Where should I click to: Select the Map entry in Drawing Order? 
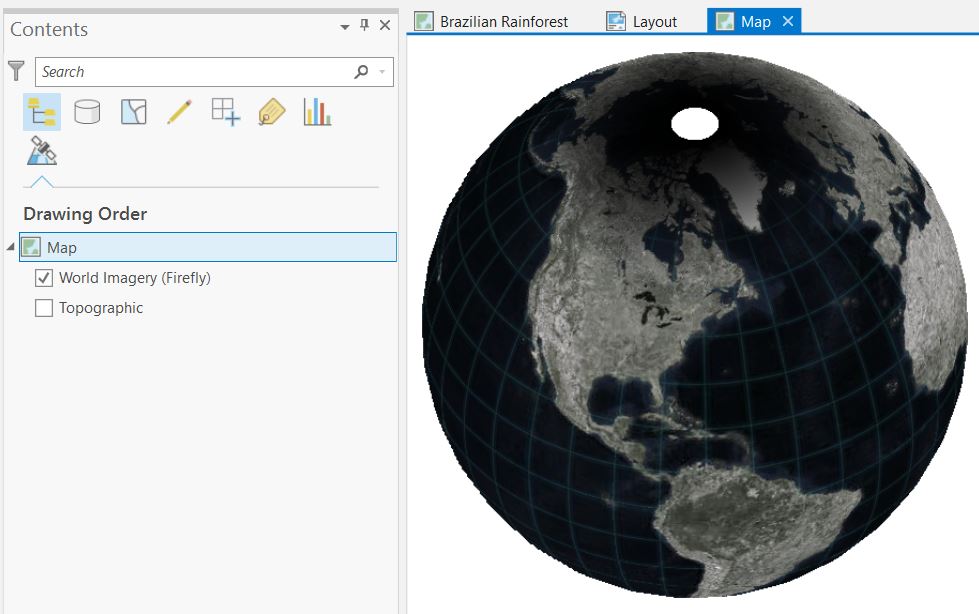pos(208,247)
